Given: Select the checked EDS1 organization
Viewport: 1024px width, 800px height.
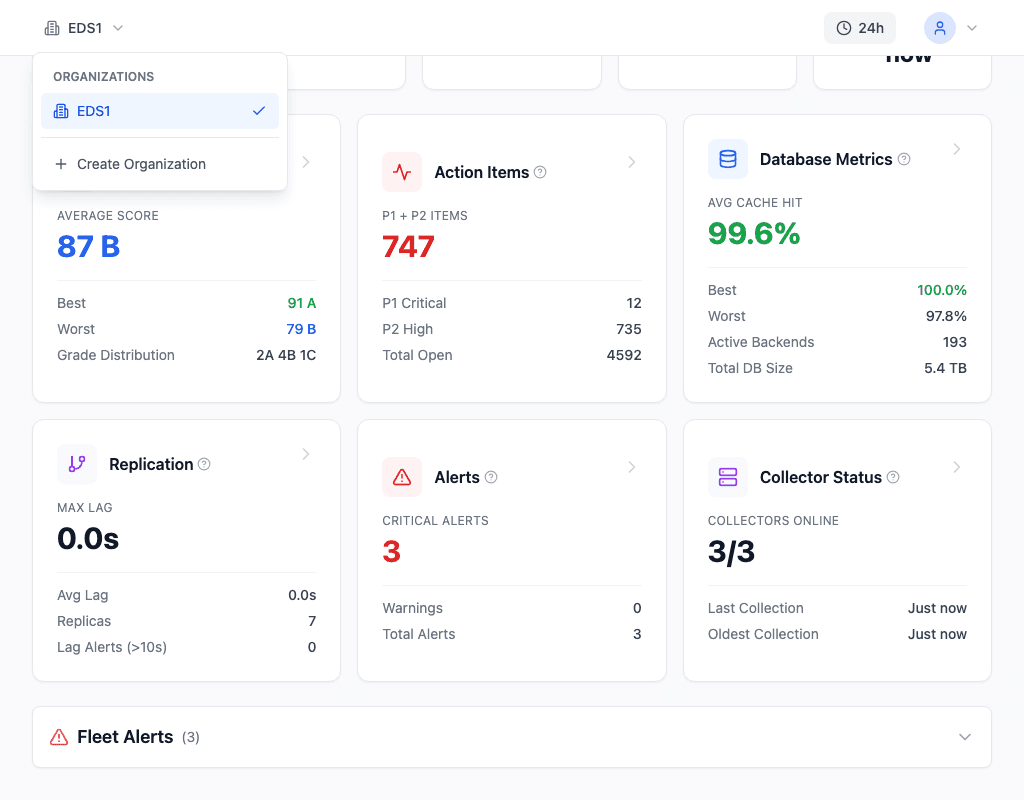Looking at the screenshot, I should (160, 111).
